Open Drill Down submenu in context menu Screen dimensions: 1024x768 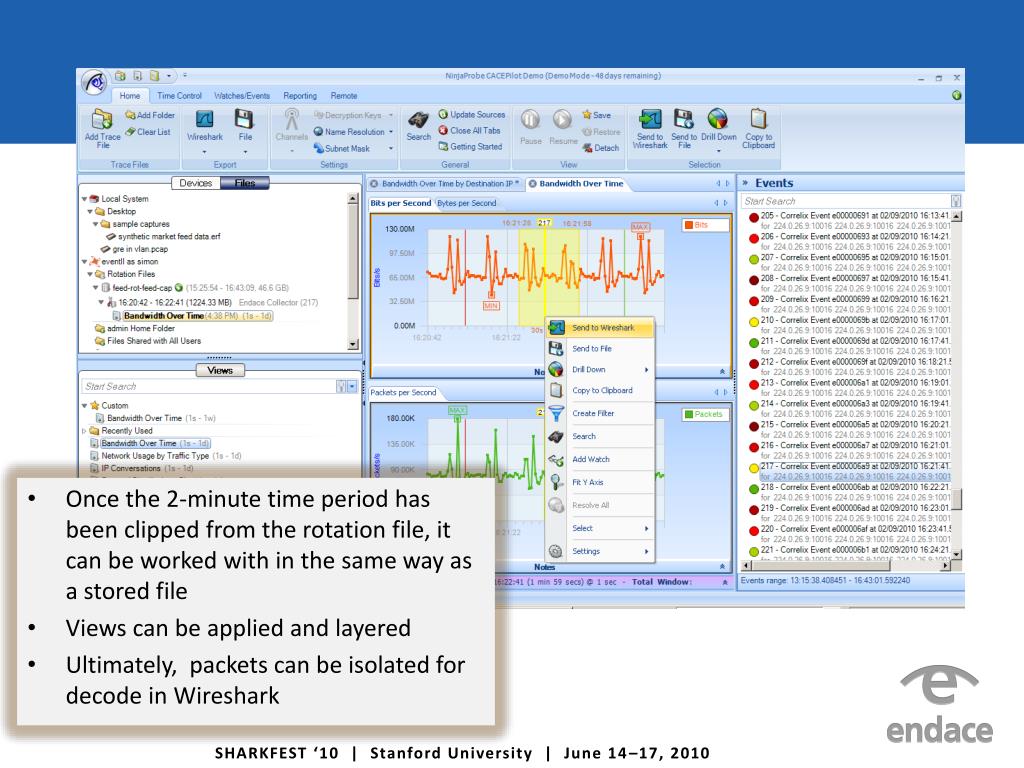click(x=600, y=370)
